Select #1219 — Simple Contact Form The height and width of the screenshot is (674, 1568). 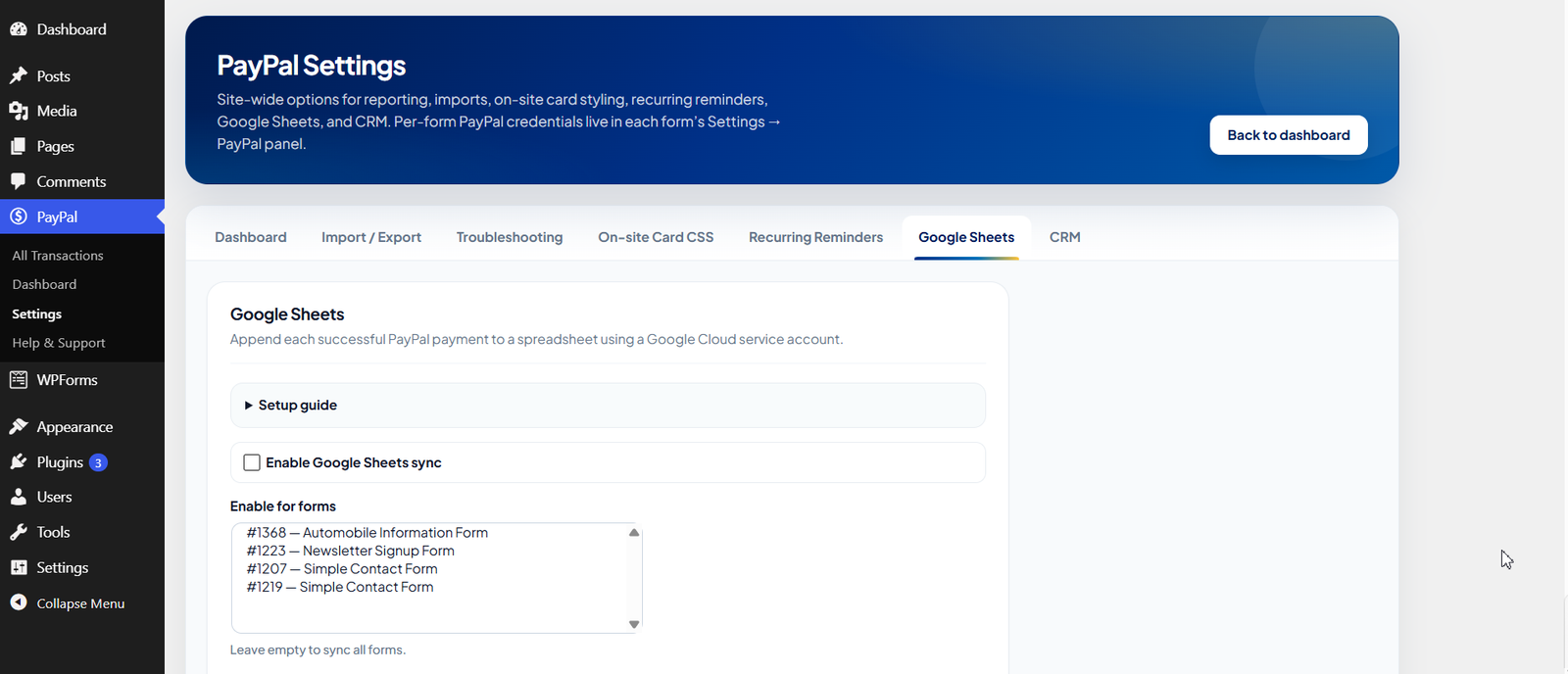point(340,587)
